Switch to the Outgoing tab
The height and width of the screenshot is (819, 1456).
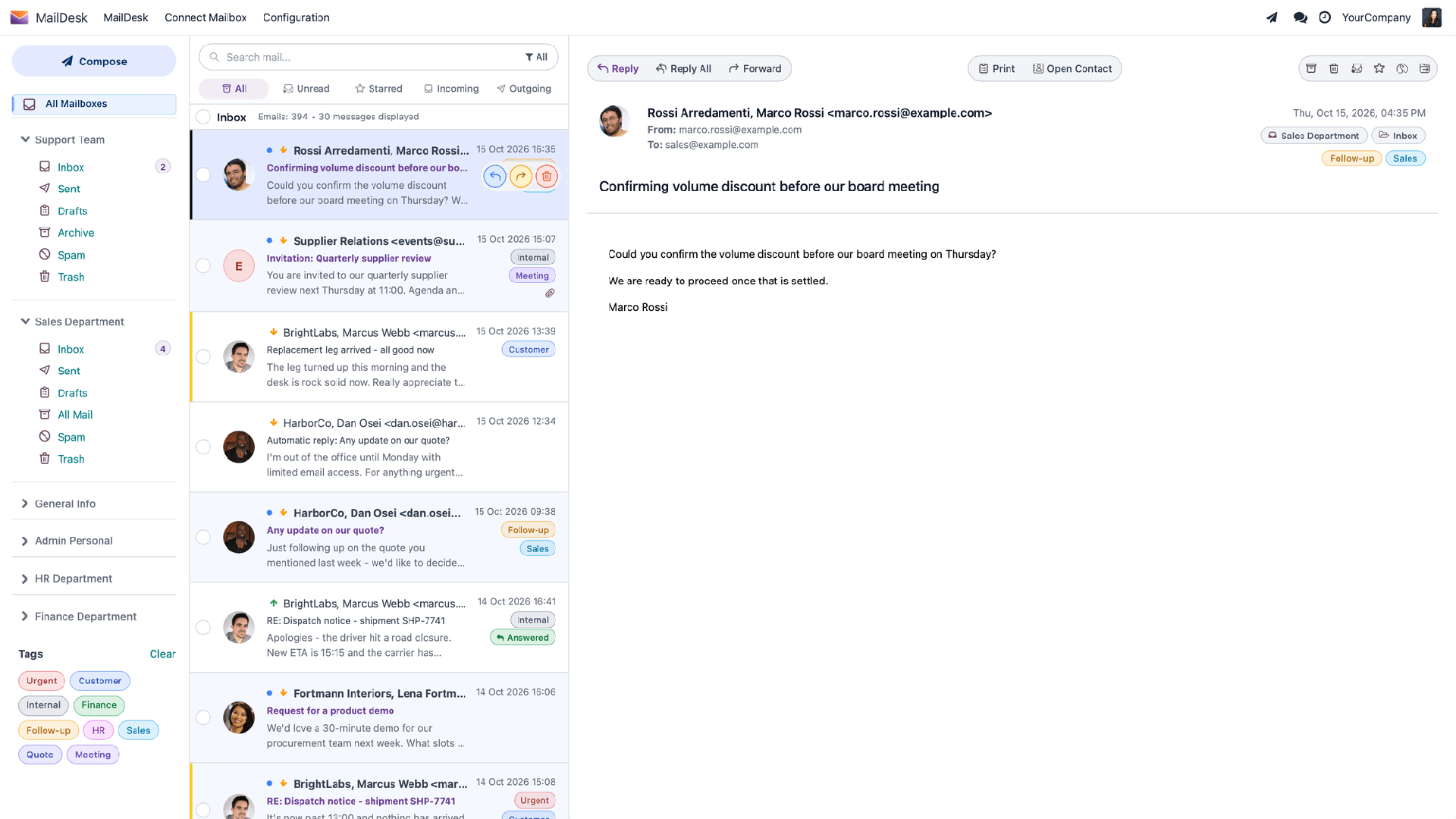pyautogui.click(x=524, y=89)
